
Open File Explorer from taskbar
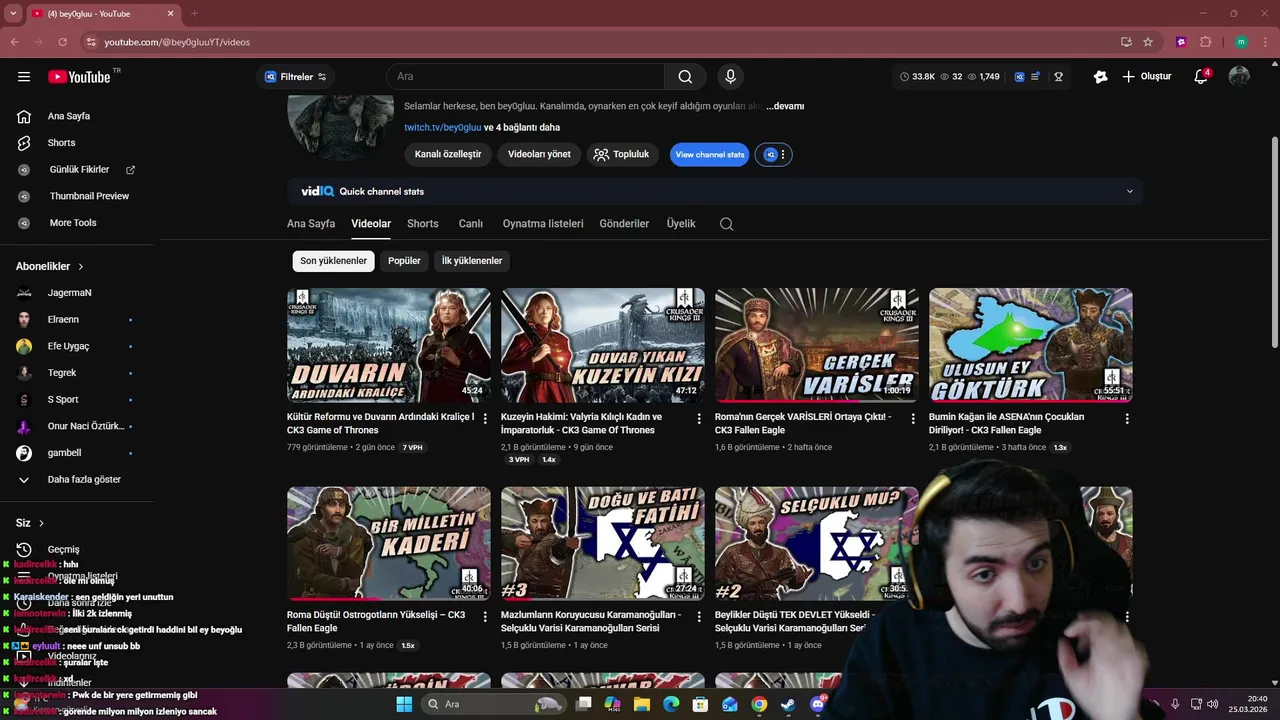641,704
